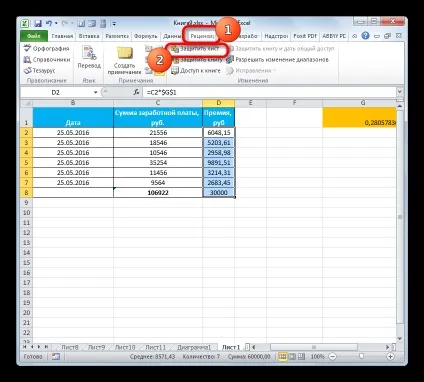The width and height of the screenshot is (424, 382).
Task: Switch to the ABBYY ribbon tab
Action: pyautogui.click(x=334, y=36)
